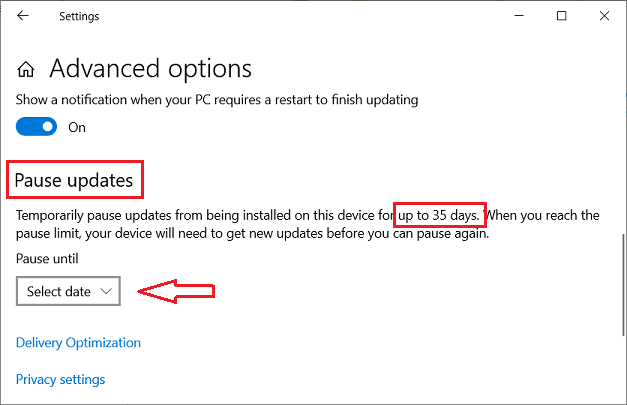Click the Settings title in the title bar
Screen dimensions: 627x405
pyautogui.click(x=79, y=16)
